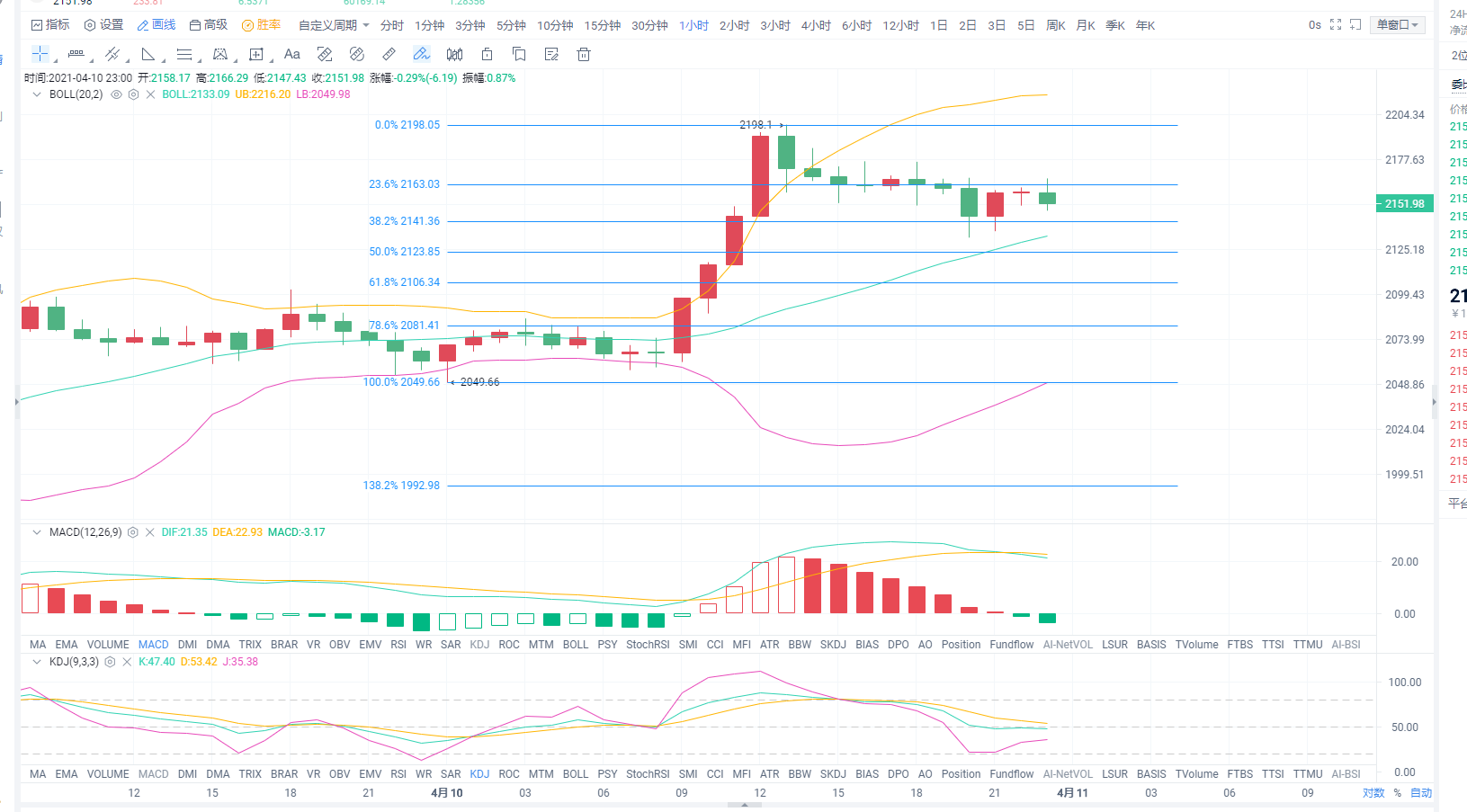Click the Aa text annotation tool
The height and width of the screenshot is (812, 1467).
point(291,54)
